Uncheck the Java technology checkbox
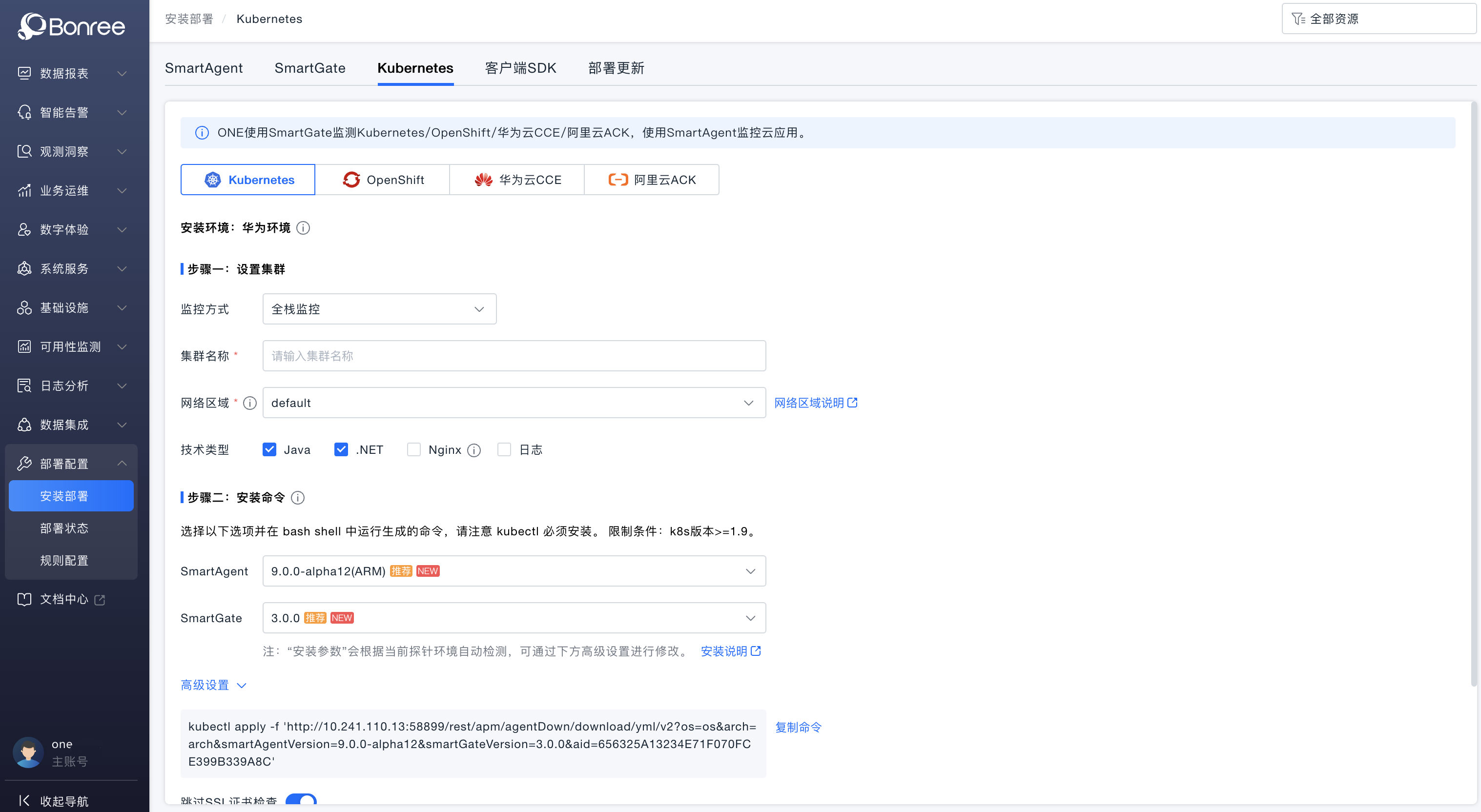Viewport: 1481px width, 812px height. tap(269, 449)
